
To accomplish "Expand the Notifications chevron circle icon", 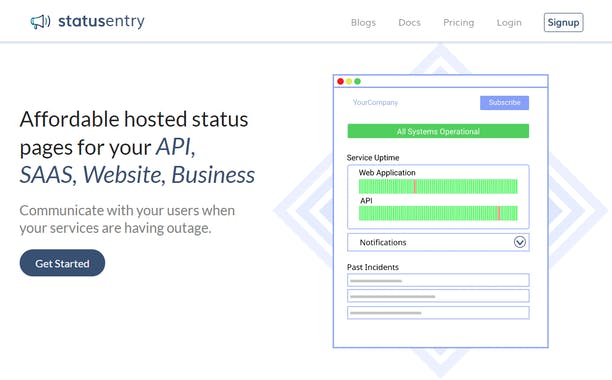I will 519,242.
